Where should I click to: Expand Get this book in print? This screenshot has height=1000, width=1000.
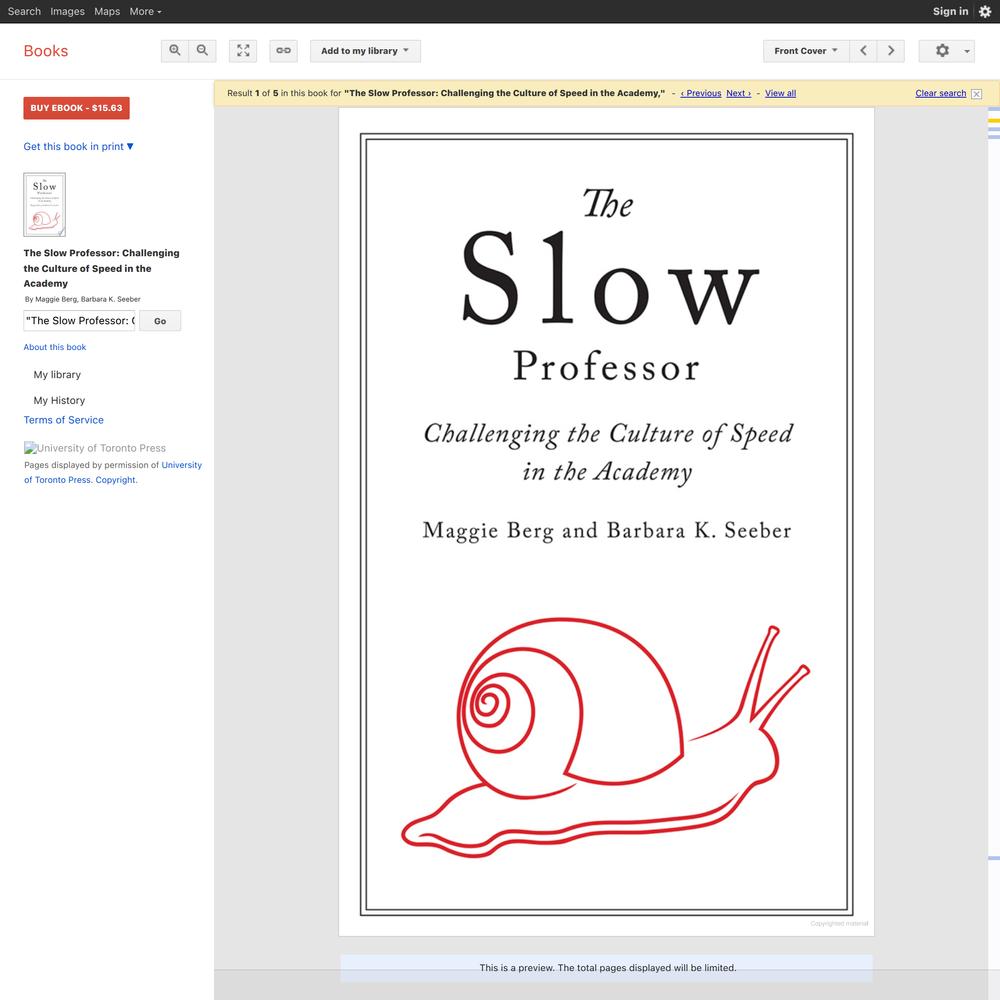[x=78, y=147]
